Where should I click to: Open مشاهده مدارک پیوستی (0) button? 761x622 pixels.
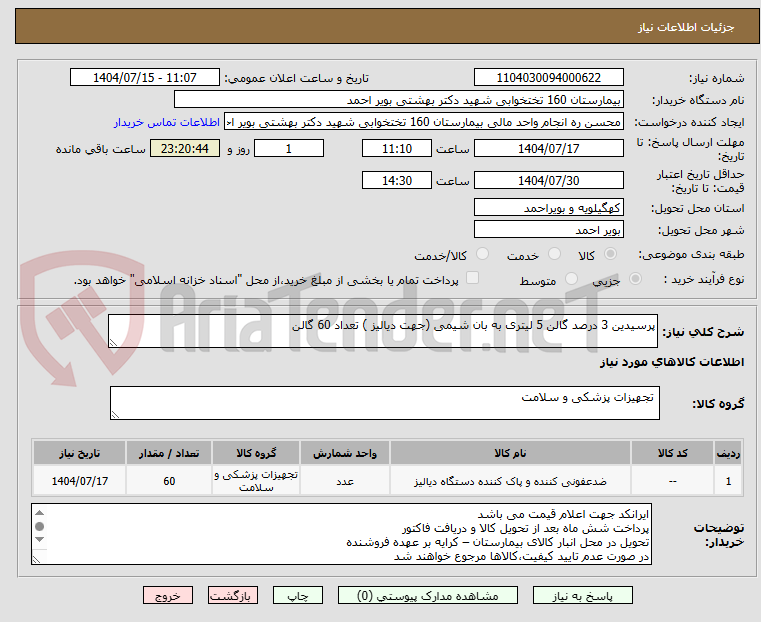coord(428,595)
